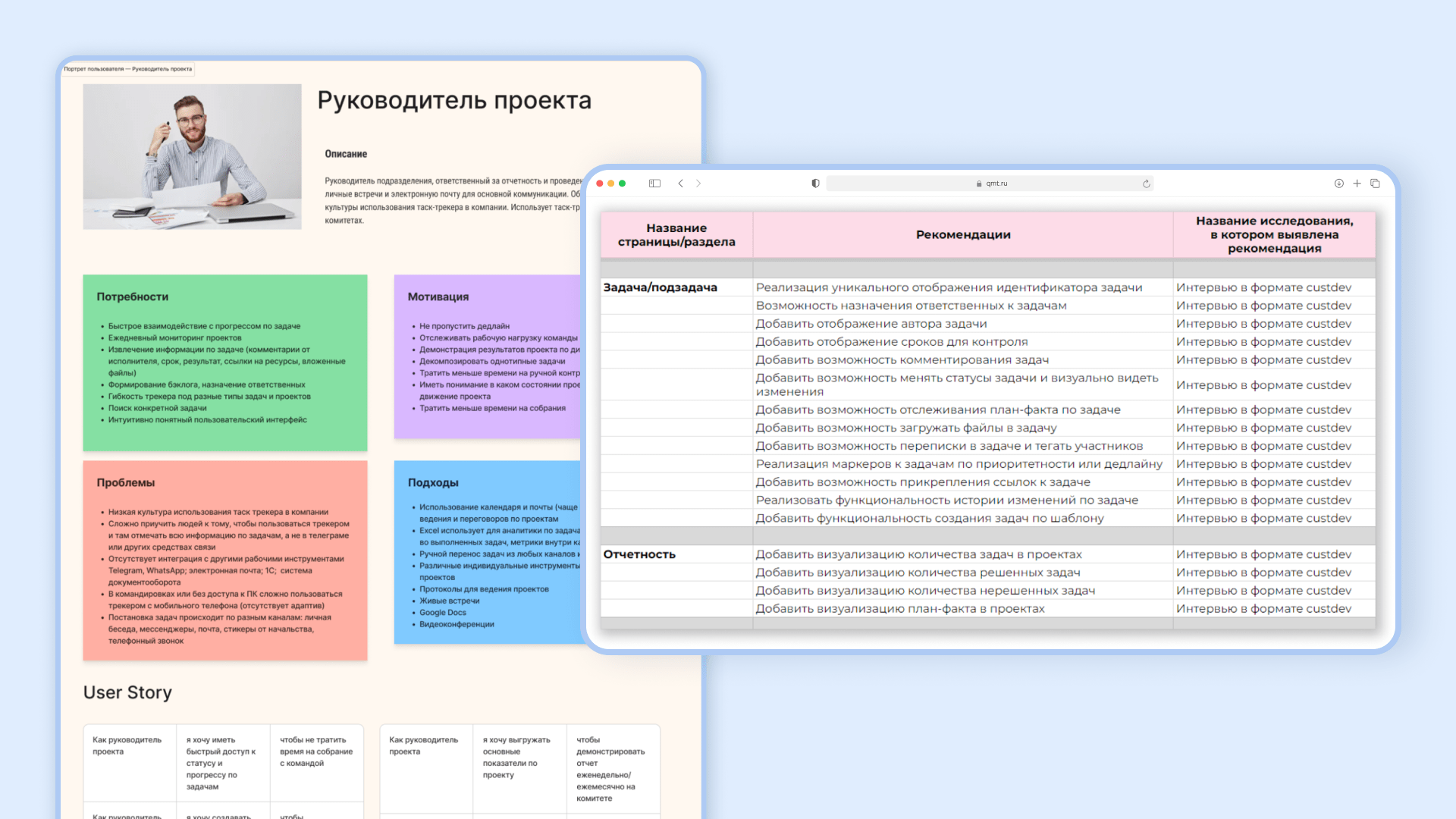Click the Отчетность section cell
The height and width of the screenshot is (819, 1456).
[x=639, y=554]
